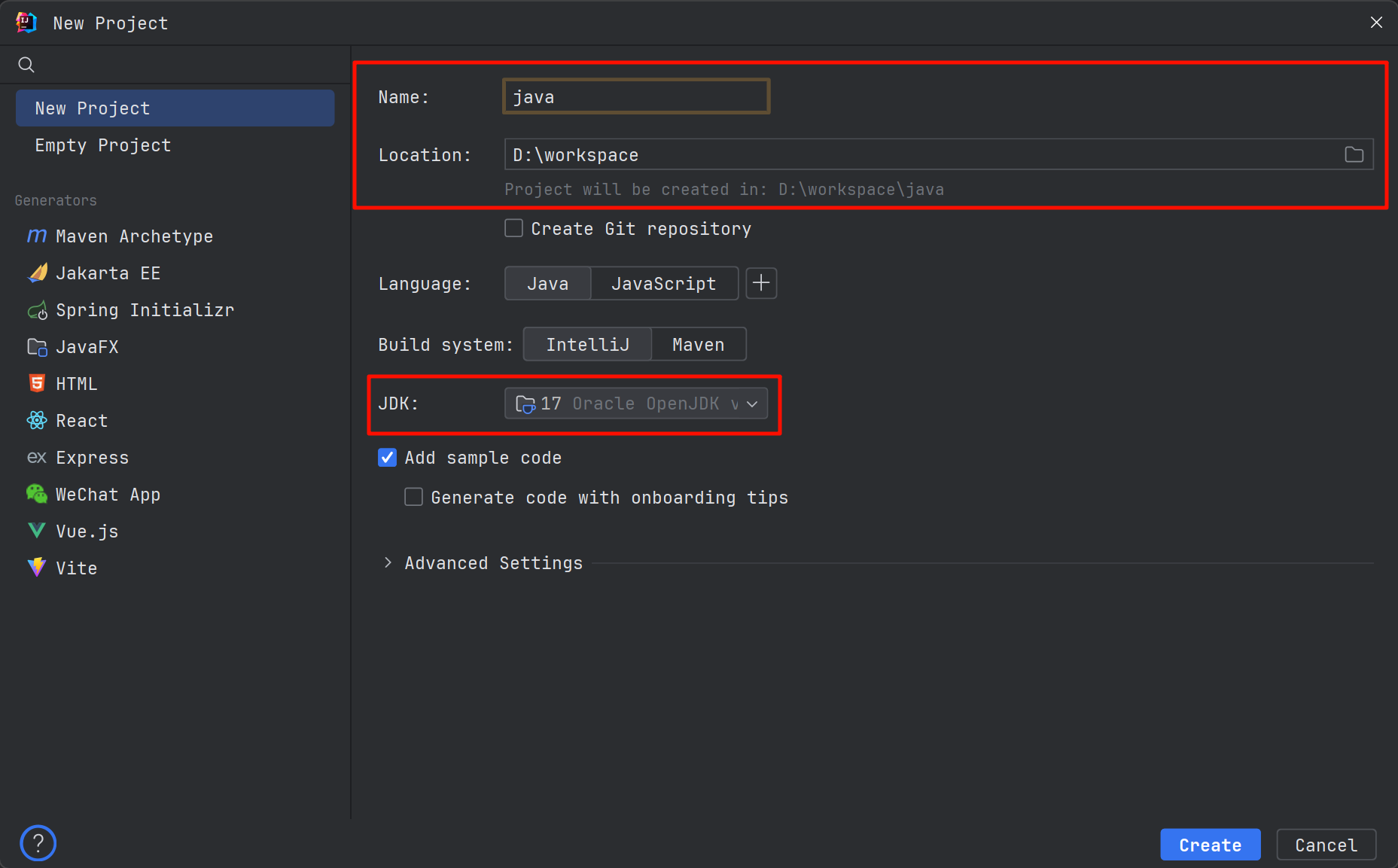Click the Name input field
1398x868 pixels.
(x=636, y=96)
